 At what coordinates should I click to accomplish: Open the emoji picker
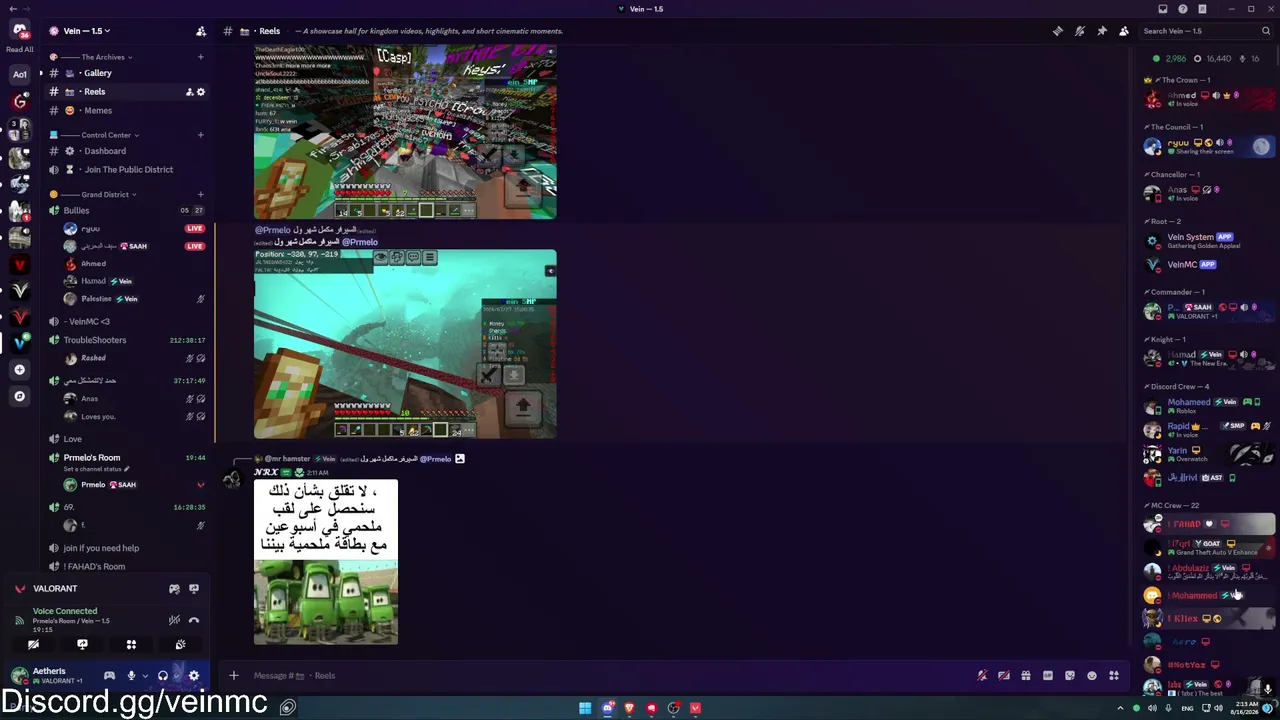click(x=1092, y=676)
